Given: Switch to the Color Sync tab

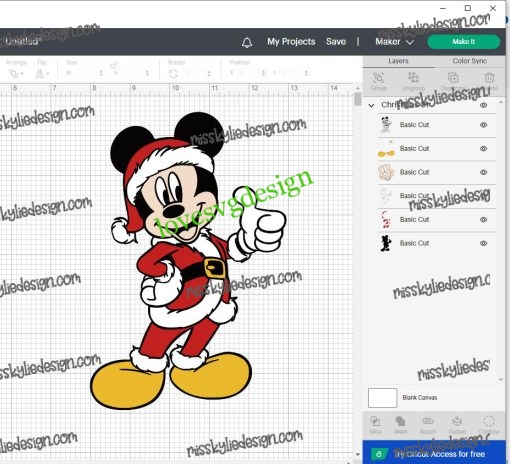Looking at the screenshot, I should click(469, 61).
